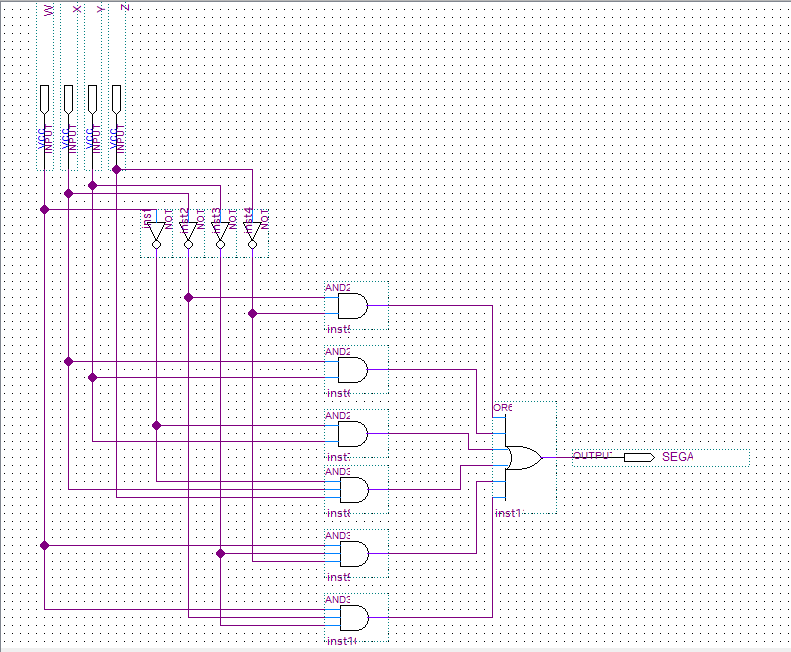Select the third AND2 gate from top

pos(352,434)
